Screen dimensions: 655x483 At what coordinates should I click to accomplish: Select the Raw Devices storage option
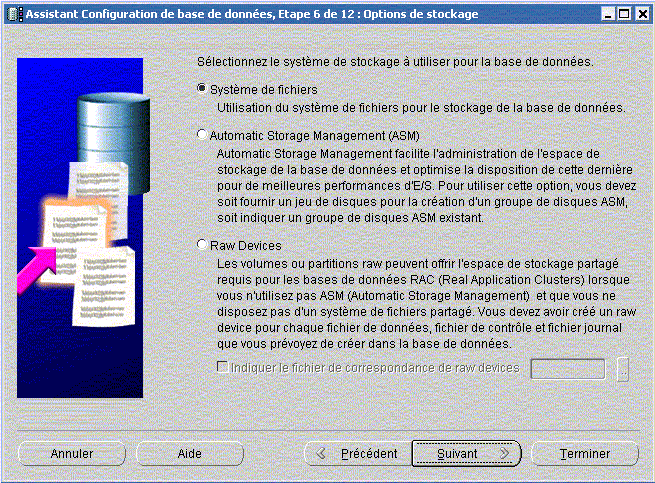click(x=203, y=245)
